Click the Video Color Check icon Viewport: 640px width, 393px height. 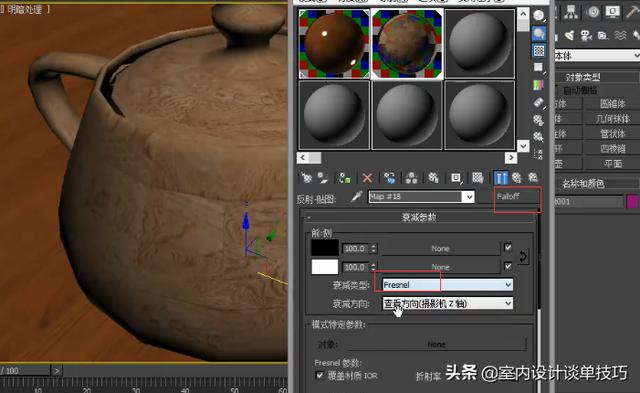(539, 85)
